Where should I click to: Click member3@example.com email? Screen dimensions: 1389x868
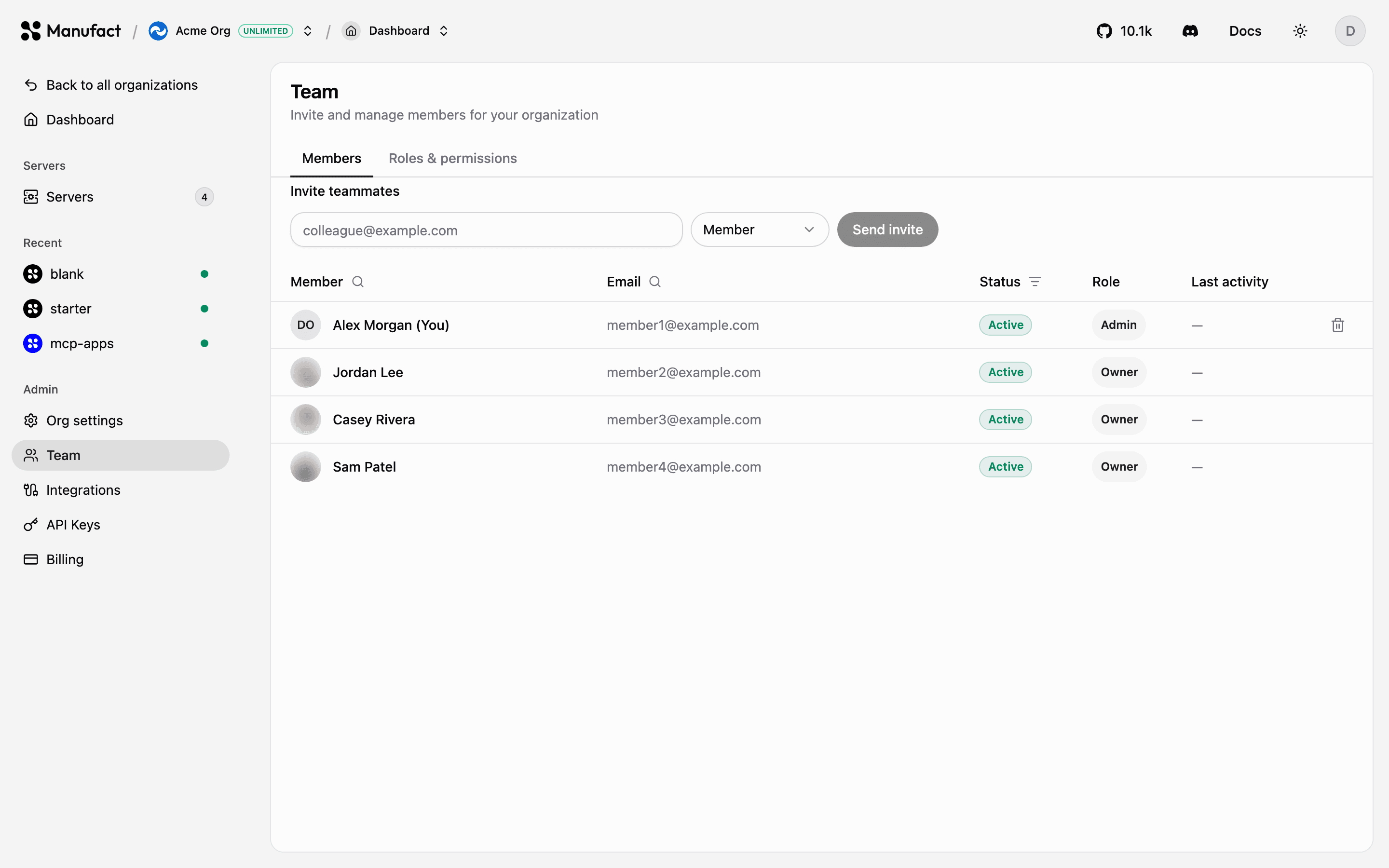click(x=683, y=420)
